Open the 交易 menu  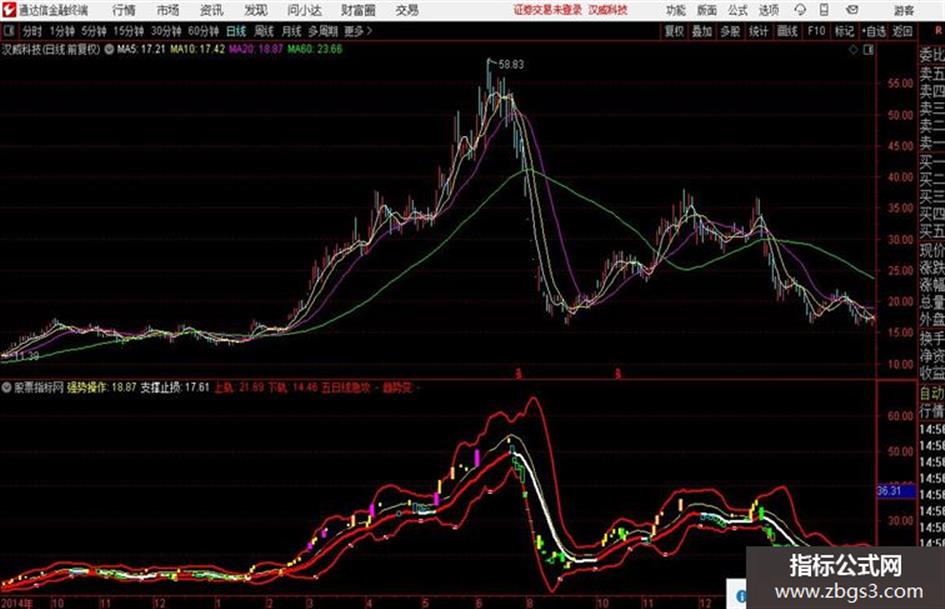tap(407, 10)
